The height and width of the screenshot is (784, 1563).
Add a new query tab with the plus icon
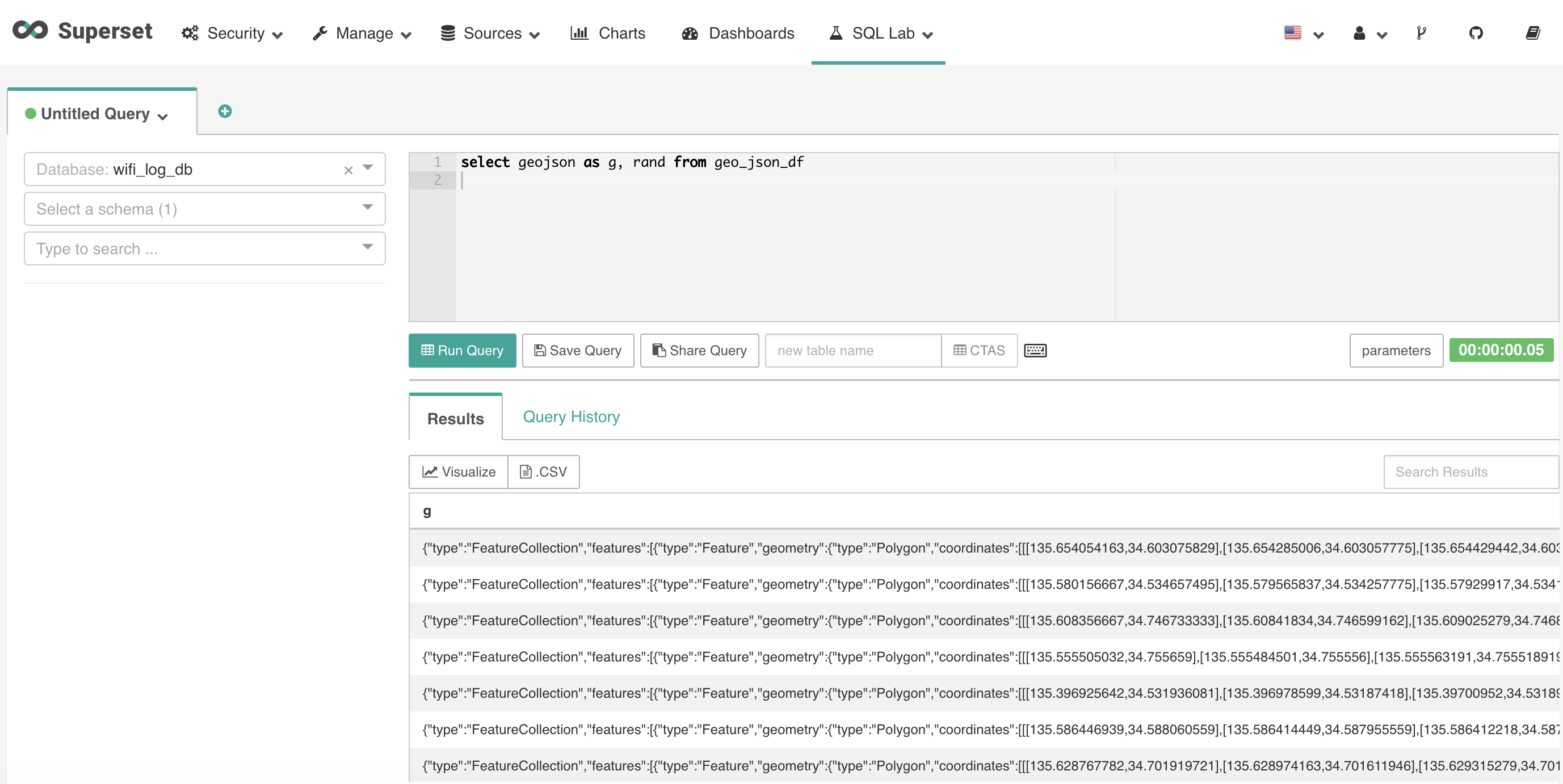coord(225,112)
